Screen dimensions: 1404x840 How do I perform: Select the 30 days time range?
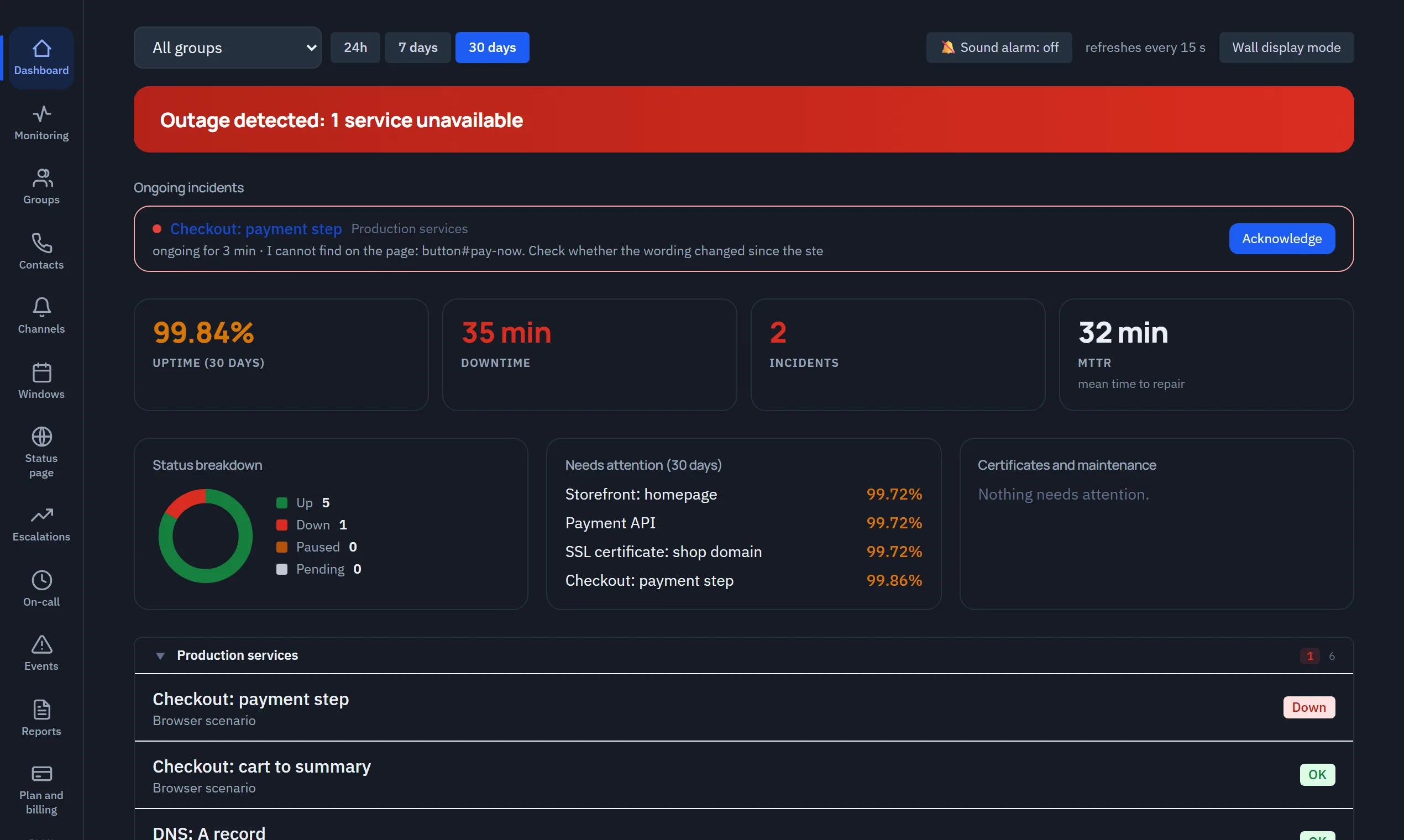tap(492, 48)
